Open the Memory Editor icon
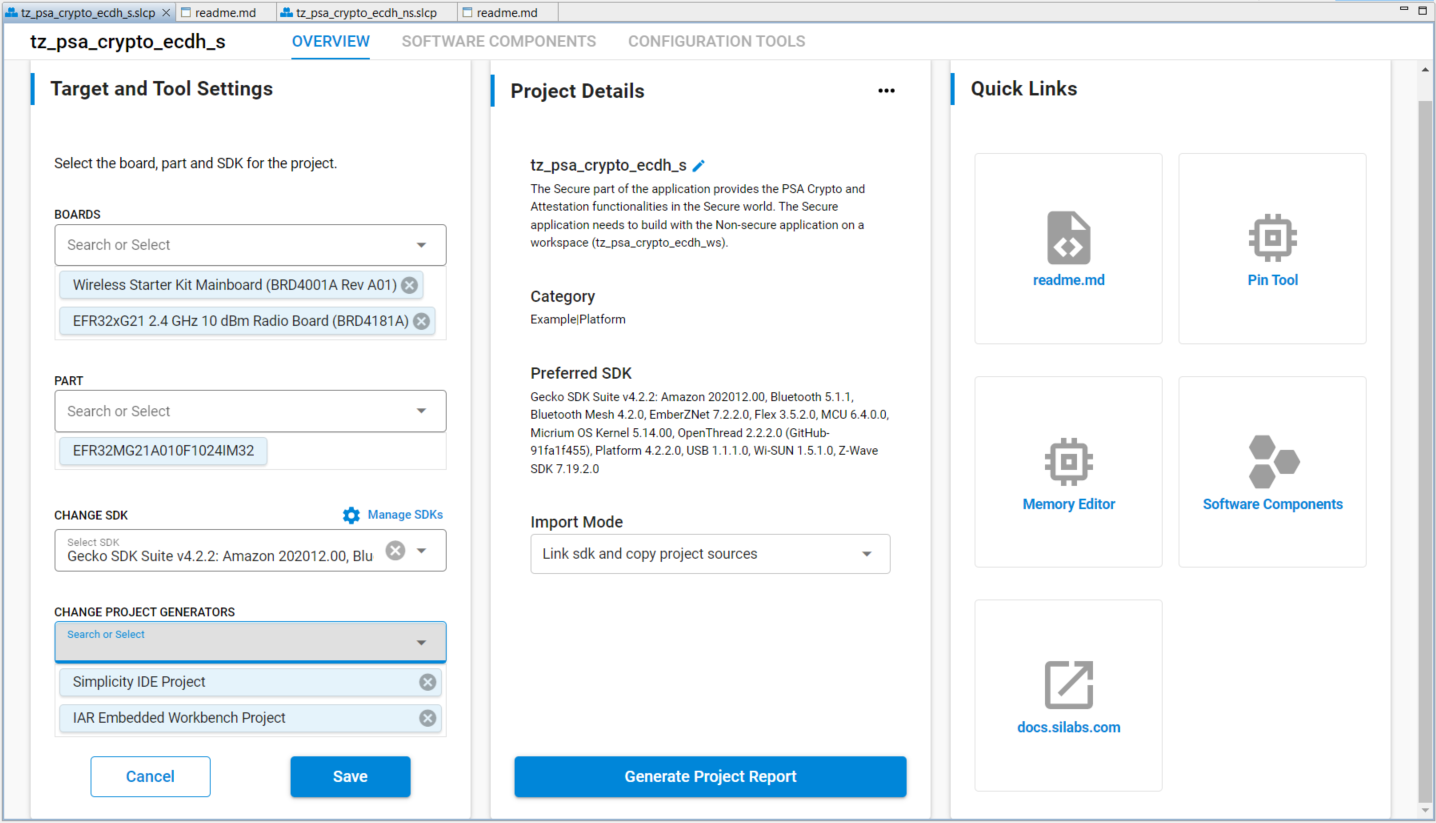Image resolution: width=1436 pixels, height=823 pixels. click(1068, 462)
